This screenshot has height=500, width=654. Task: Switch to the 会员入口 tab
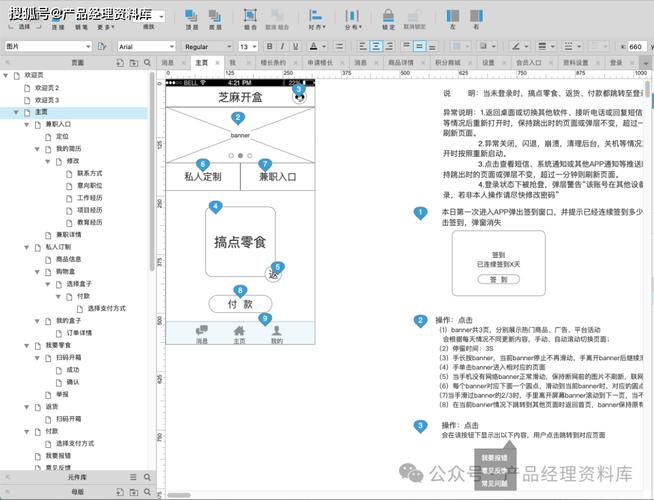528,63
